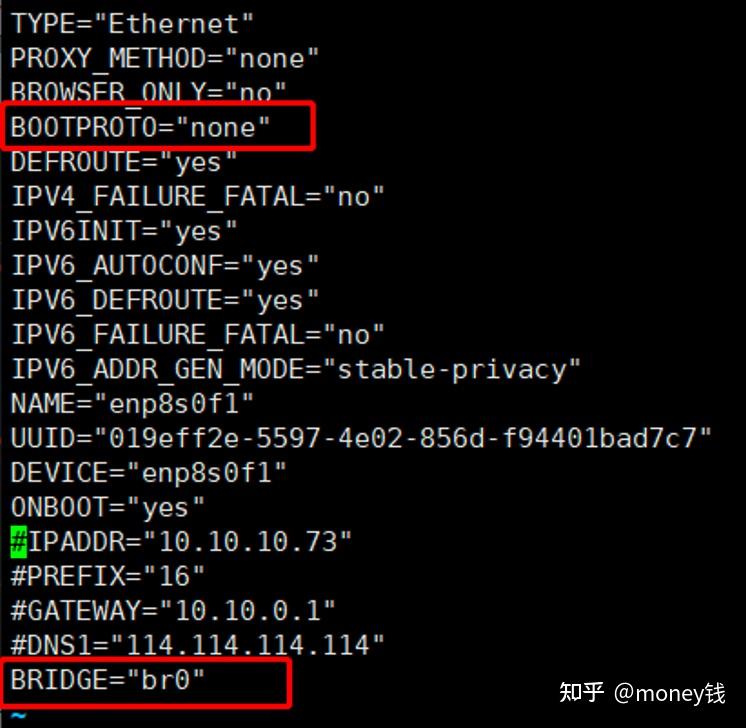
Task: Click the PROXY_METHOD="none" line
Action: click(165, 58)
